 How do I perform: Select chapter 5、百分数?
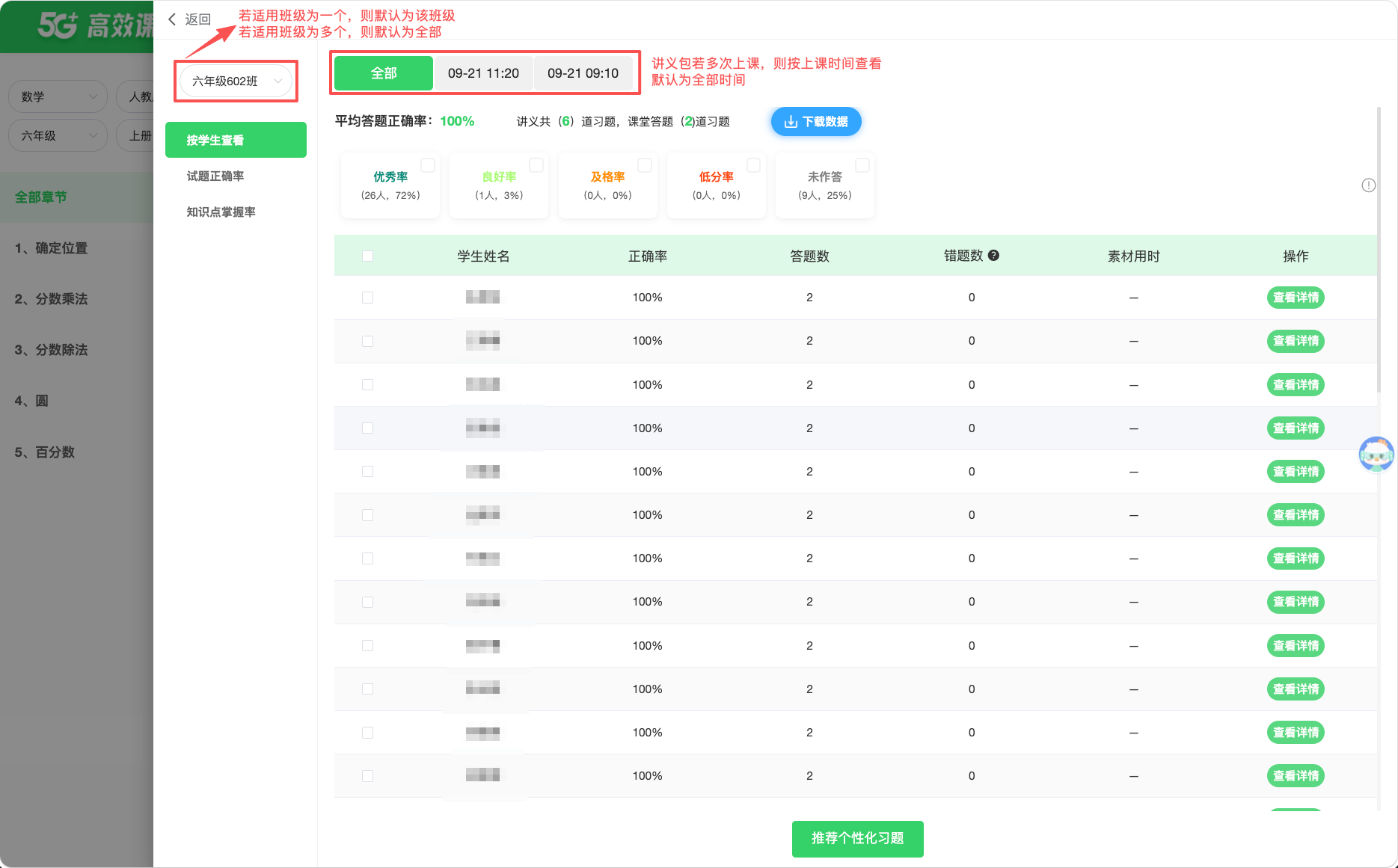(76, 452)
